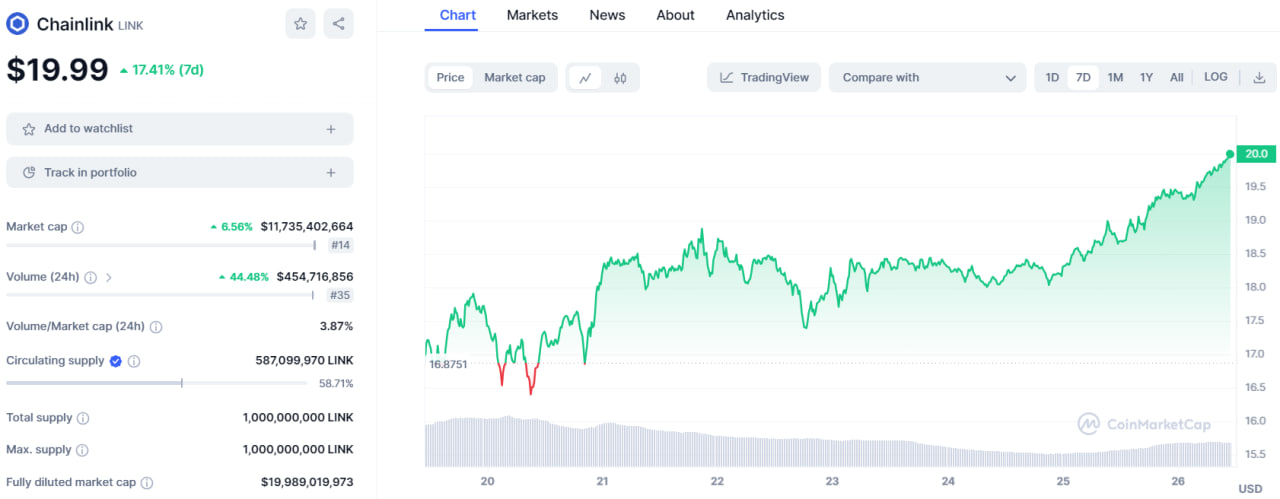
Task: Open the Markets tab
Action: [x=532, y=15]
